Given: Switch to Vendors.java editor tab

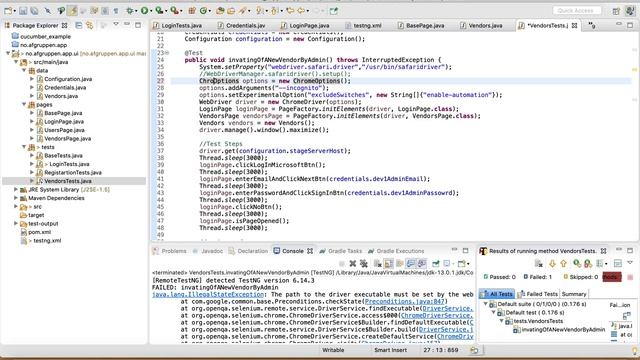Looking at the screenshot, I should click(x=481, y=25).
